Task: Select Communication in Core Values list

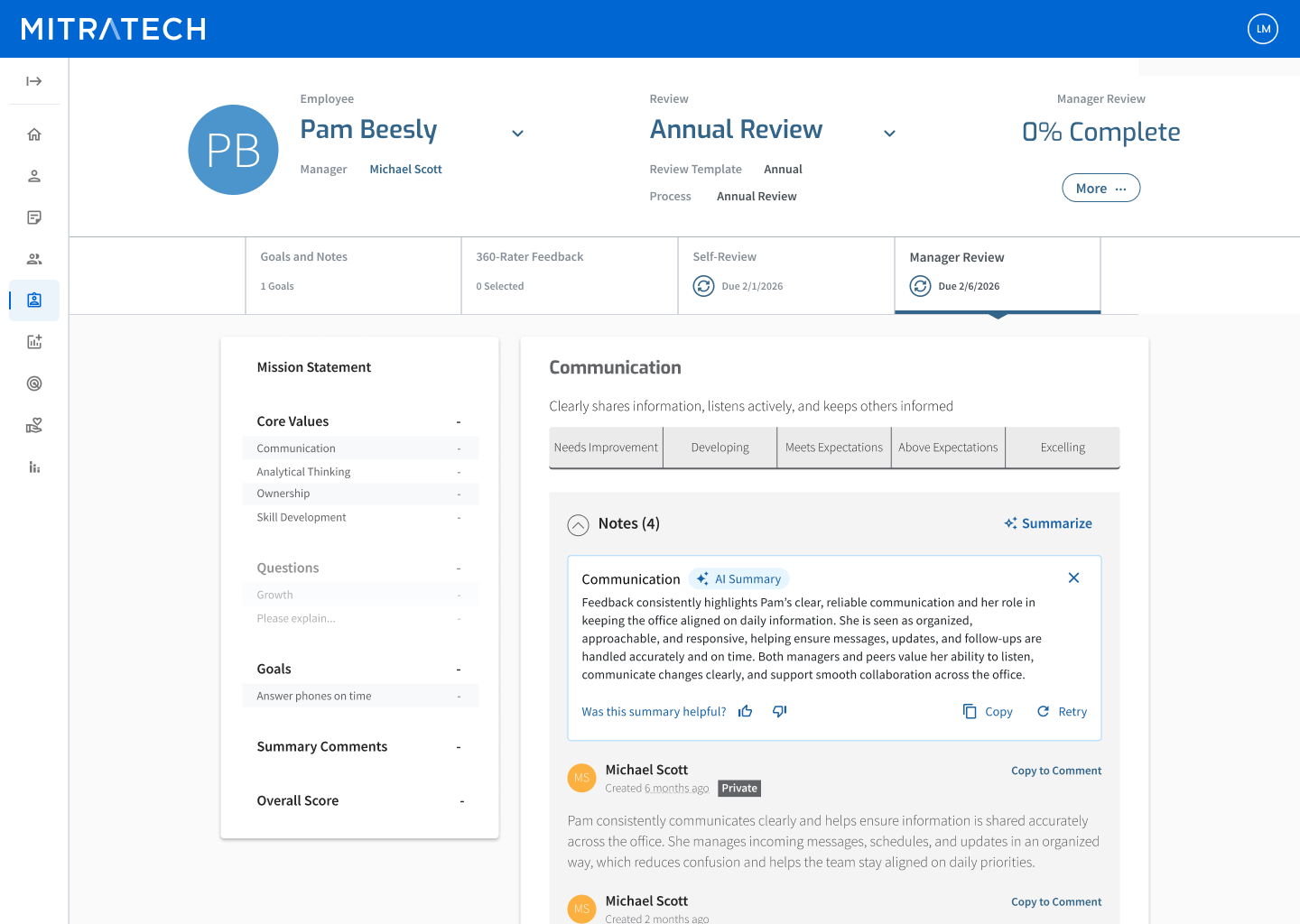Action: click(360, 448)
